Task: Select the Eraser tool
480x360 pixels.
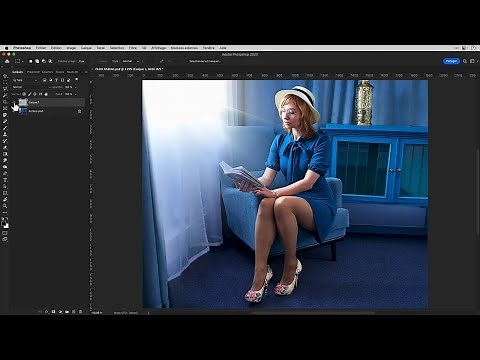Action: pyautogui.click(x=5, y=147)
